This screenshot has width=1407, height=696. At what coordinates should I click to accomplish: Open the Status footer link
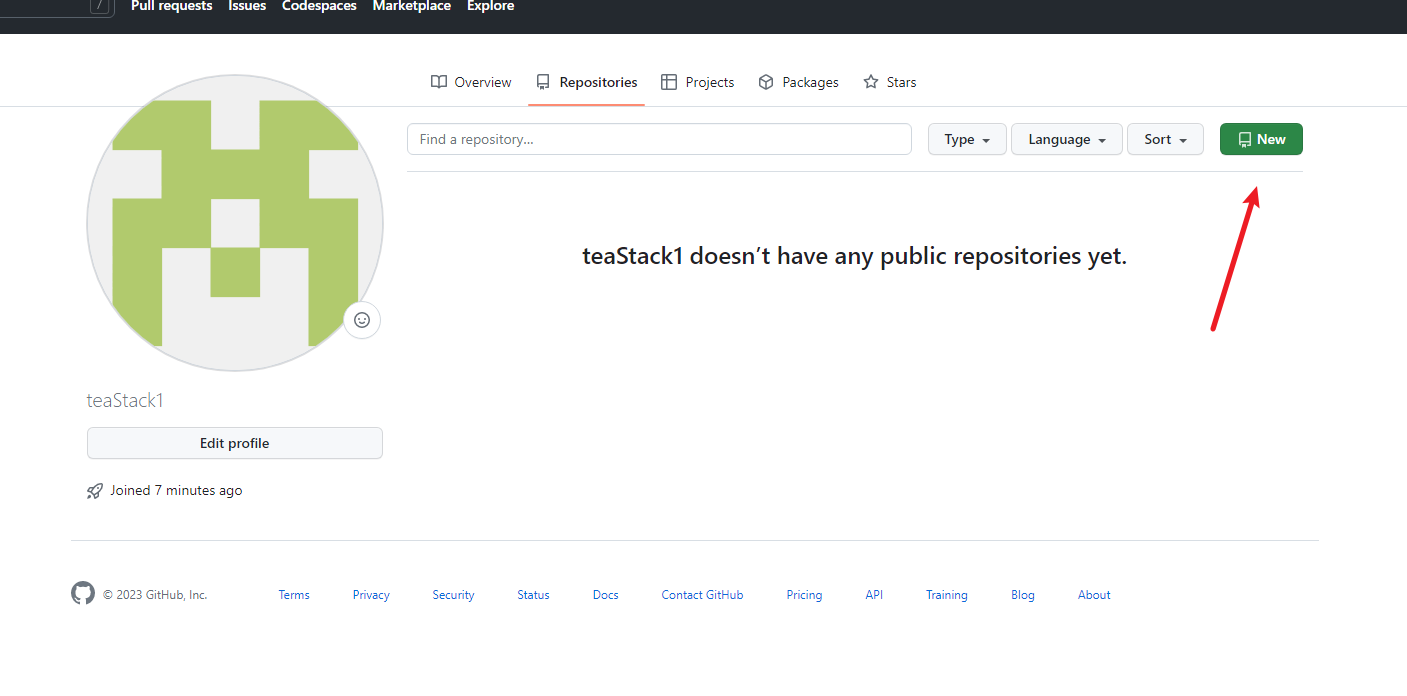(x=533, y=595)
